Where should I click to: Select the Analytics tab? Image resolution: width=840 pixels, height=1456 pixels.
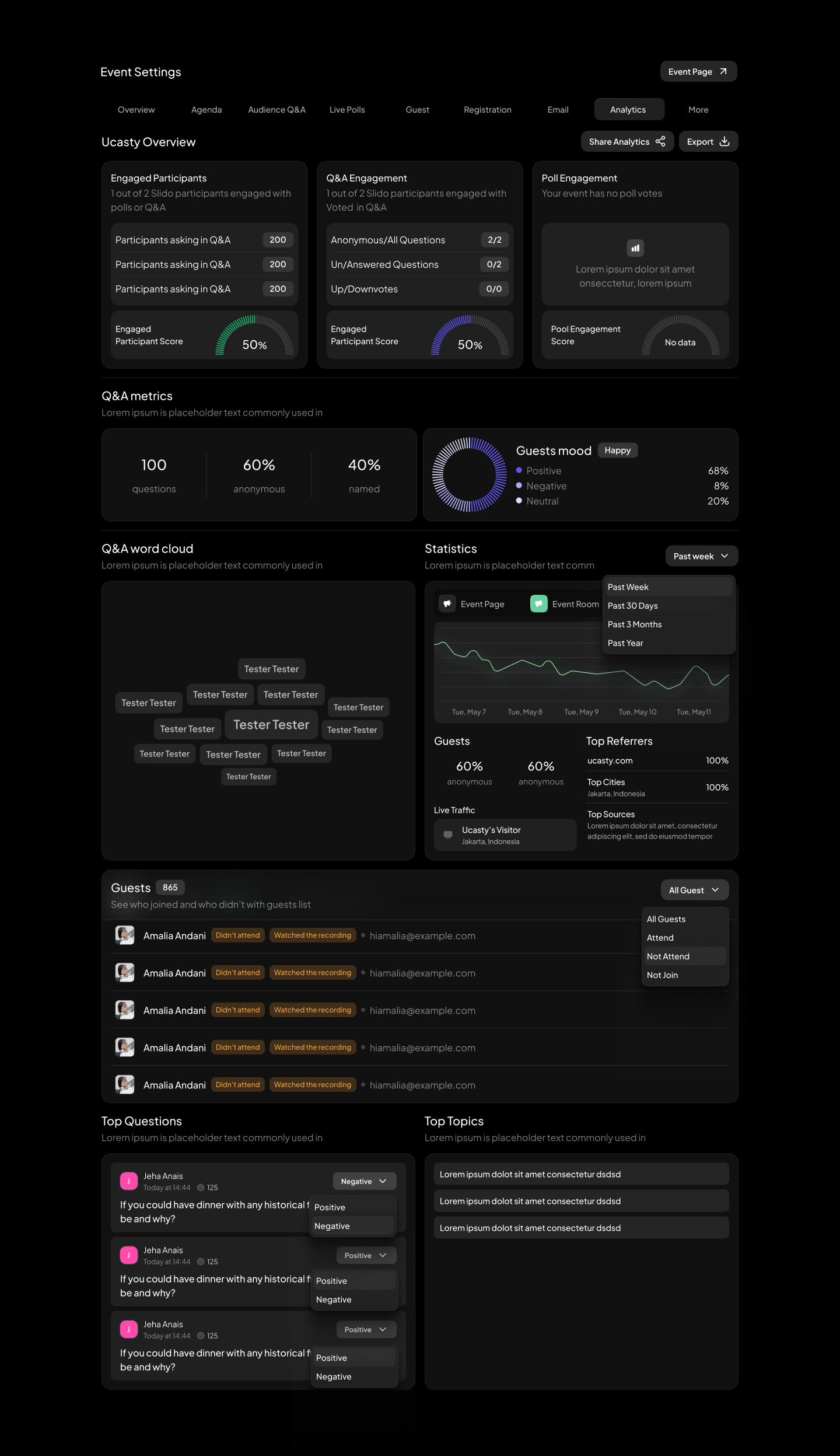[x=629, y=109]
